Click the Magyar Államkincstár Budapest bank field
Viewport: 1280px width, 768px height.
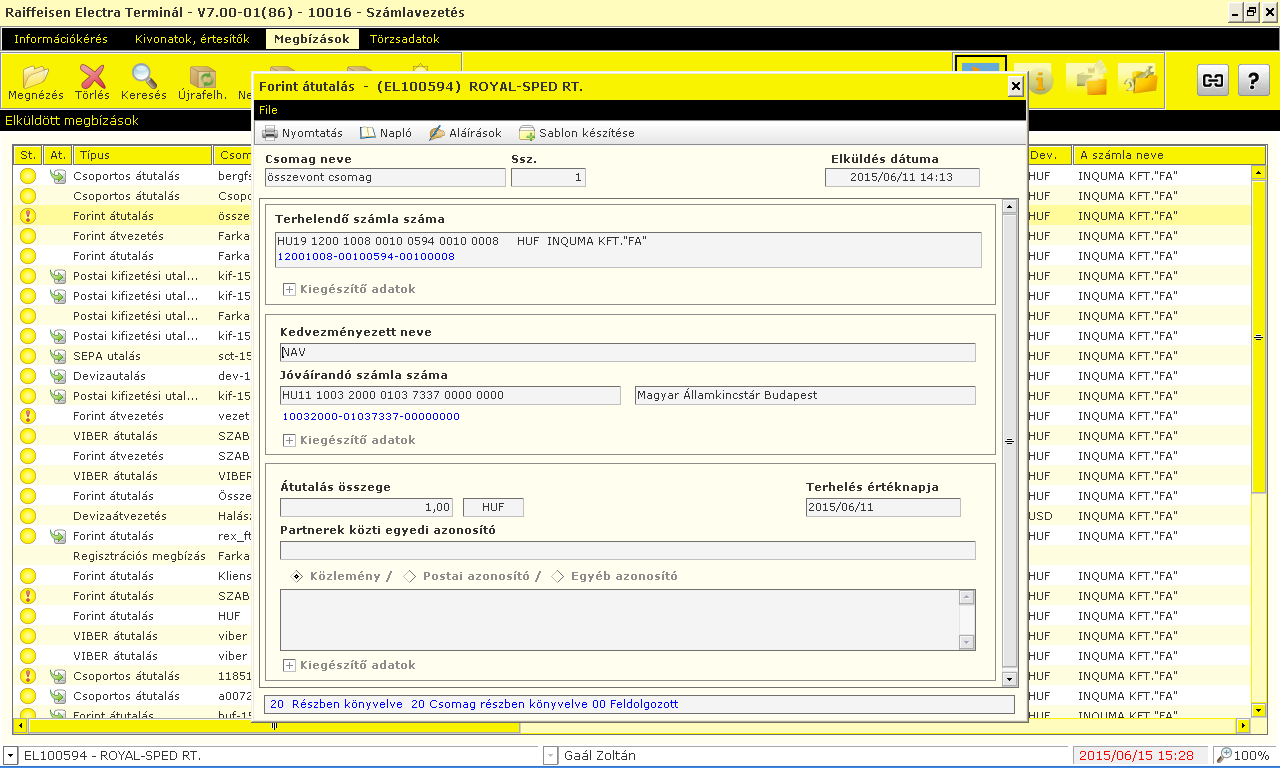tap(805, 395)
